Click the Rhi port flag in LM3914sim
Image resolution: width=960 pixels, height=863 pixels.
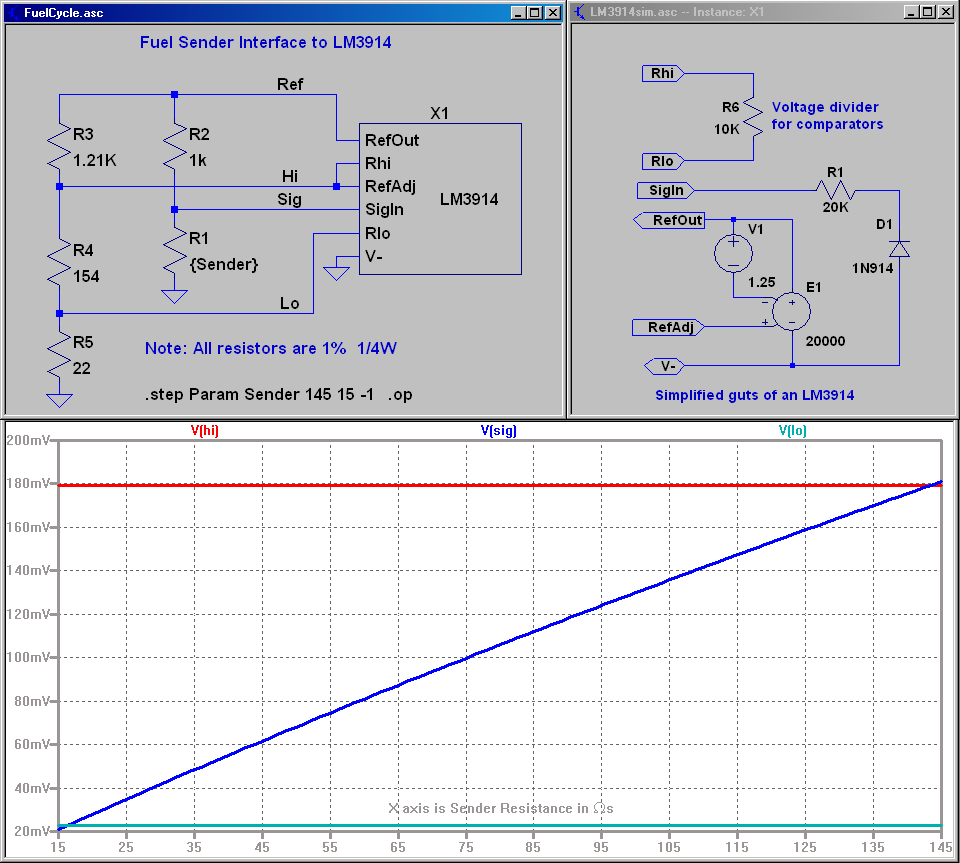click(663, 73)
